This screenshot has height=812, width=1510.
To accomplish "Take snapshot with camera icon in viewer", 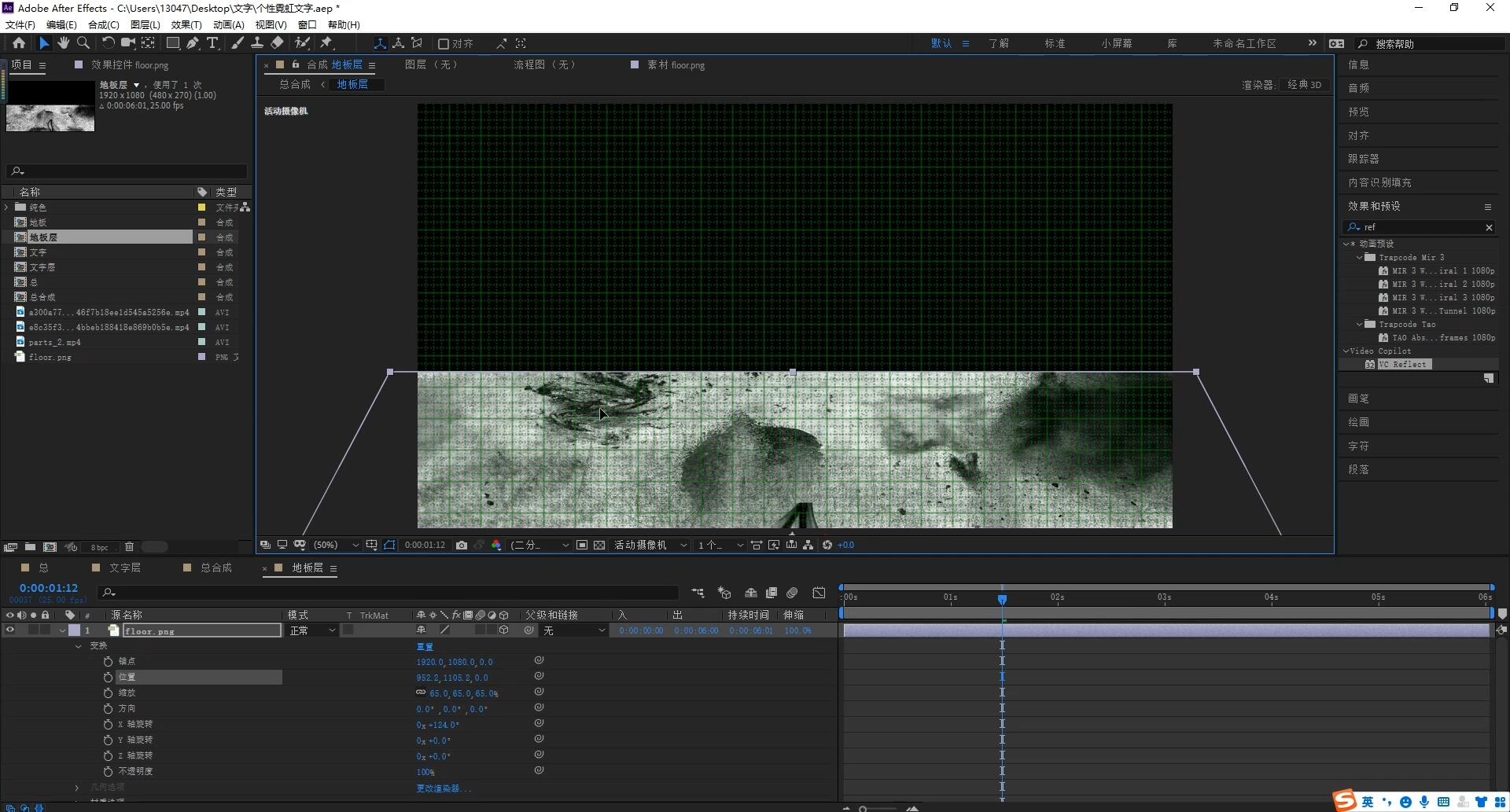I will coord(462,545).
